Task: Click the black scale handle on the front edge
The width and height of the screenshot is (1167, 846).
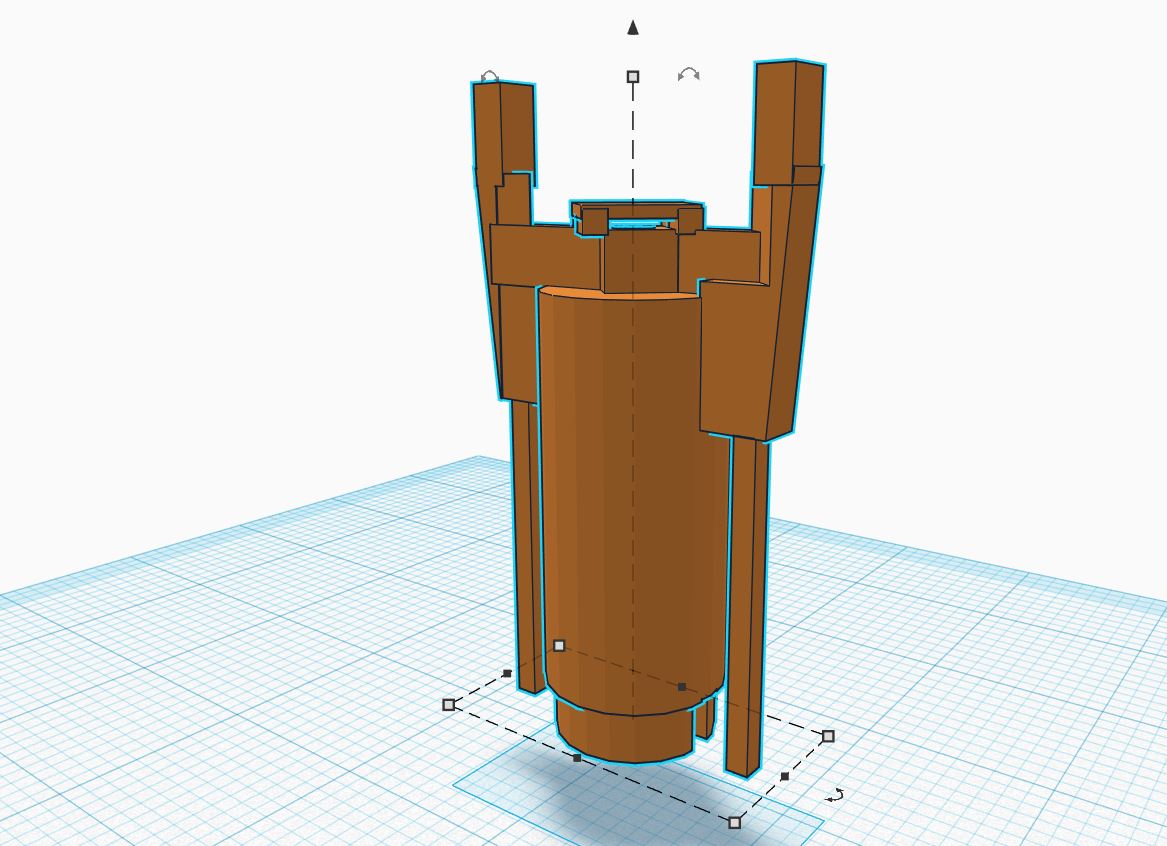Action: tap(578, 758)
